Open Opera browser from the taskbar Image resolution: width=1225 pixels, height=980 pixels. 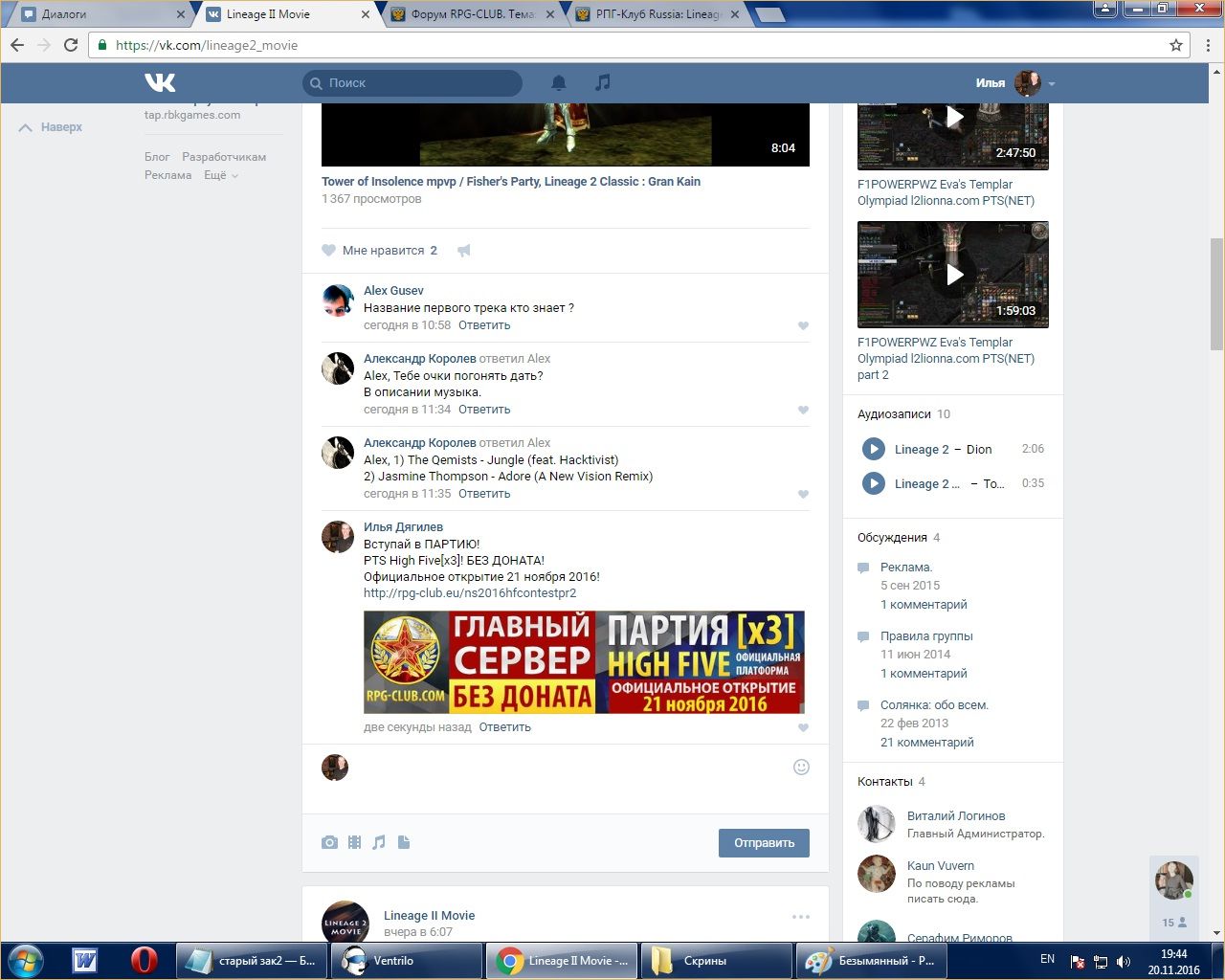click(145, 960)
